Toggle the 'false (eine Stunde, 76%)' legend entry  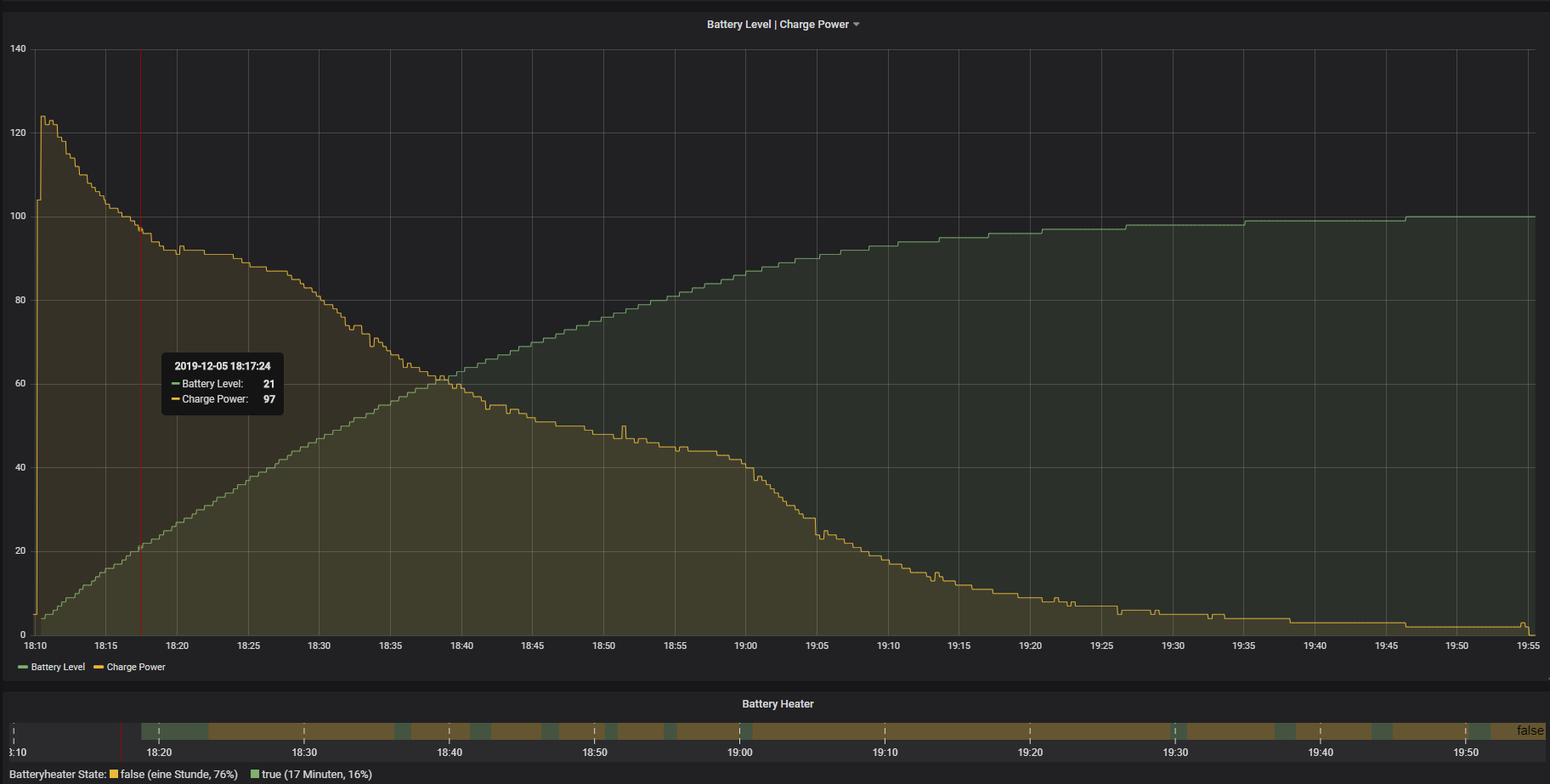(x=179, y=775)
